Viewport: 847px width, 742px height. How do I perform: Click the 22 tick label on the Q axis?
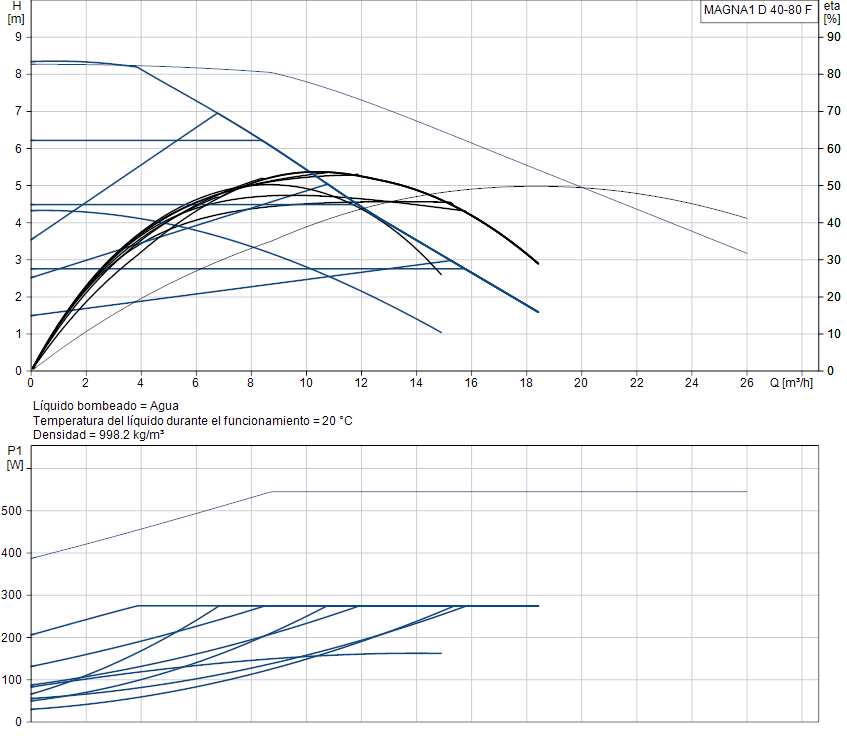(636, 383)
